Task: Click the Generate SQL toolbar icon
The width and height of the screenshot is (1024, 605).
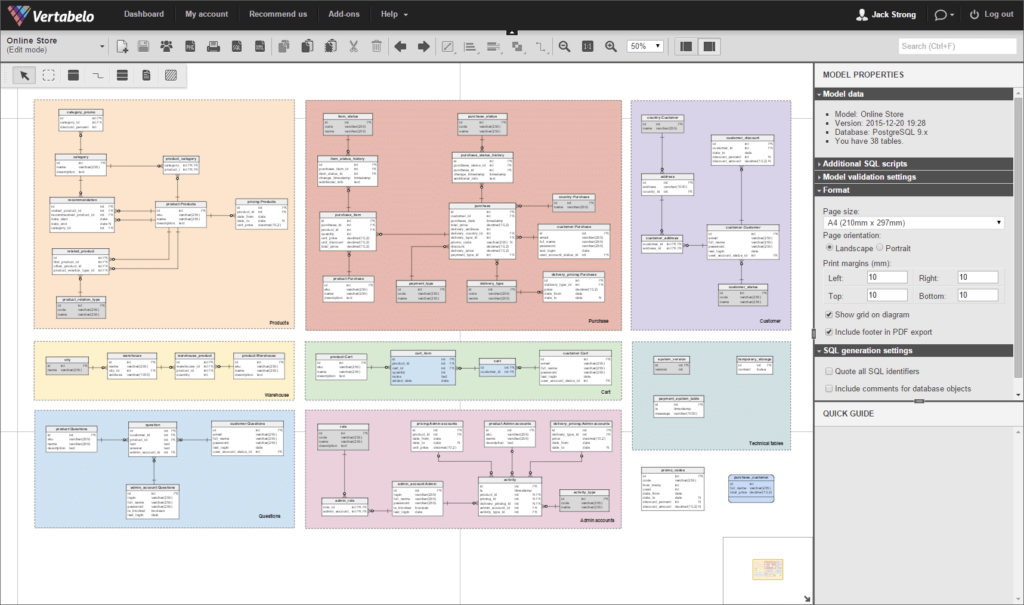Action: coord(236,46)
